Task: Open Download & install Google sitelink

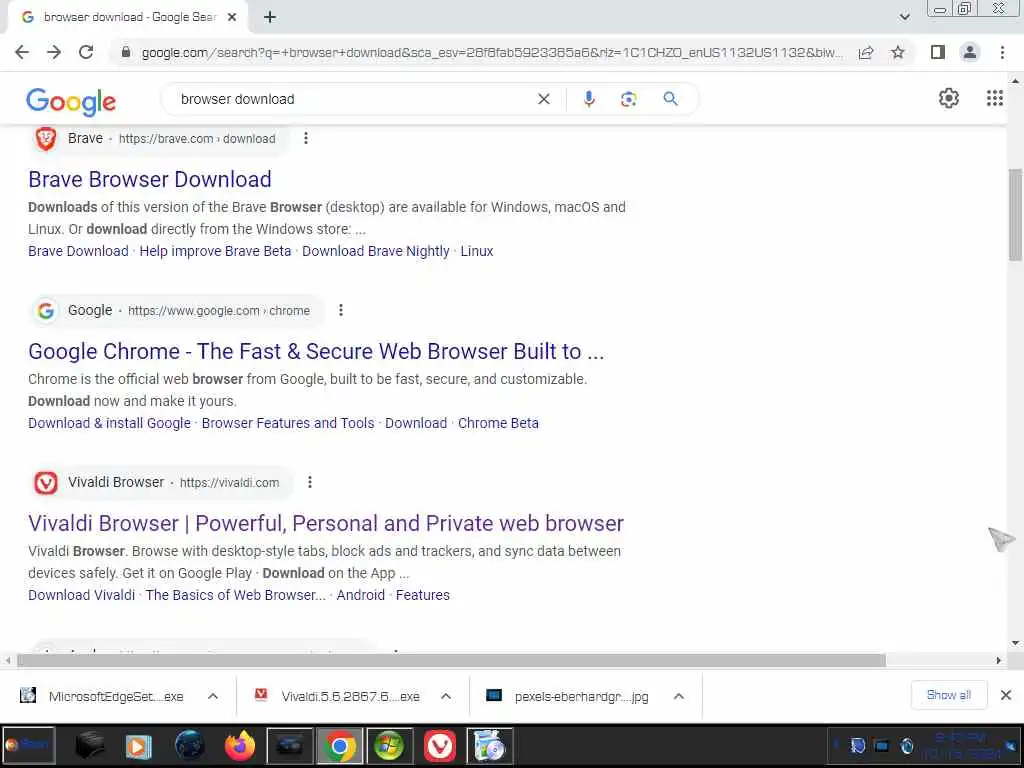Action: coord(109,423)
